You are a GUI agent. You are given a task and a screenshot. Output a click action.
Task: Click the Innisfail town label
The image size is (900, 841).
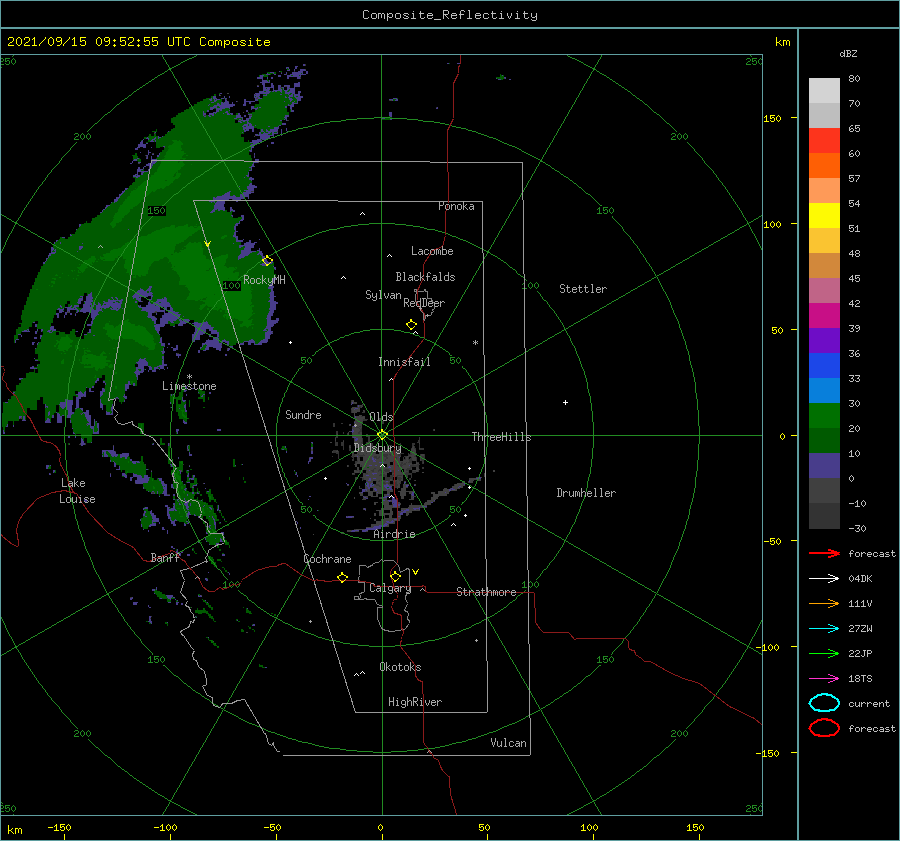point(404,362)
